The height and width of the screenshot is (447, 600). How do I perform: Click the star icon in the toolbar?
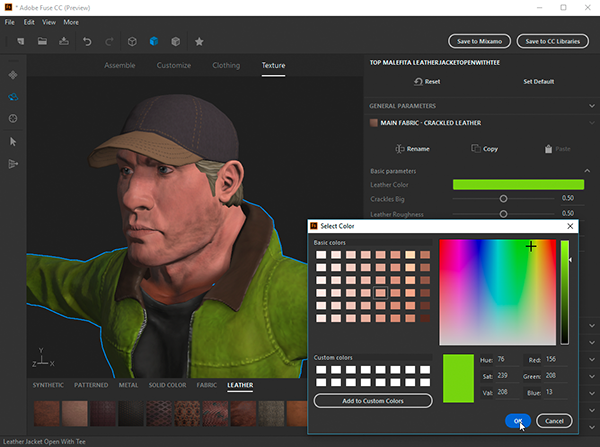tap(199, 42)
